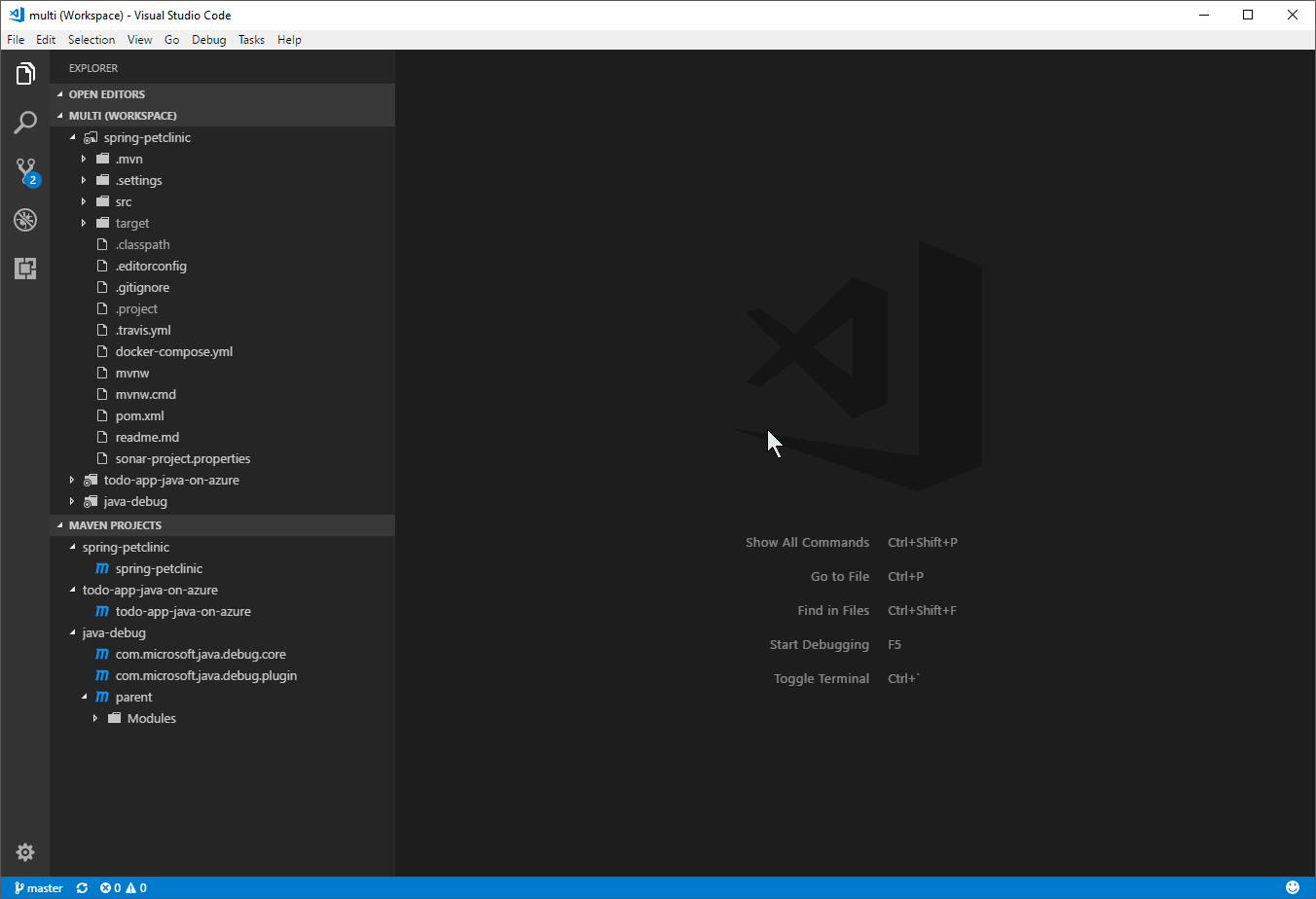Open the Selection menu

pos(91,40)
